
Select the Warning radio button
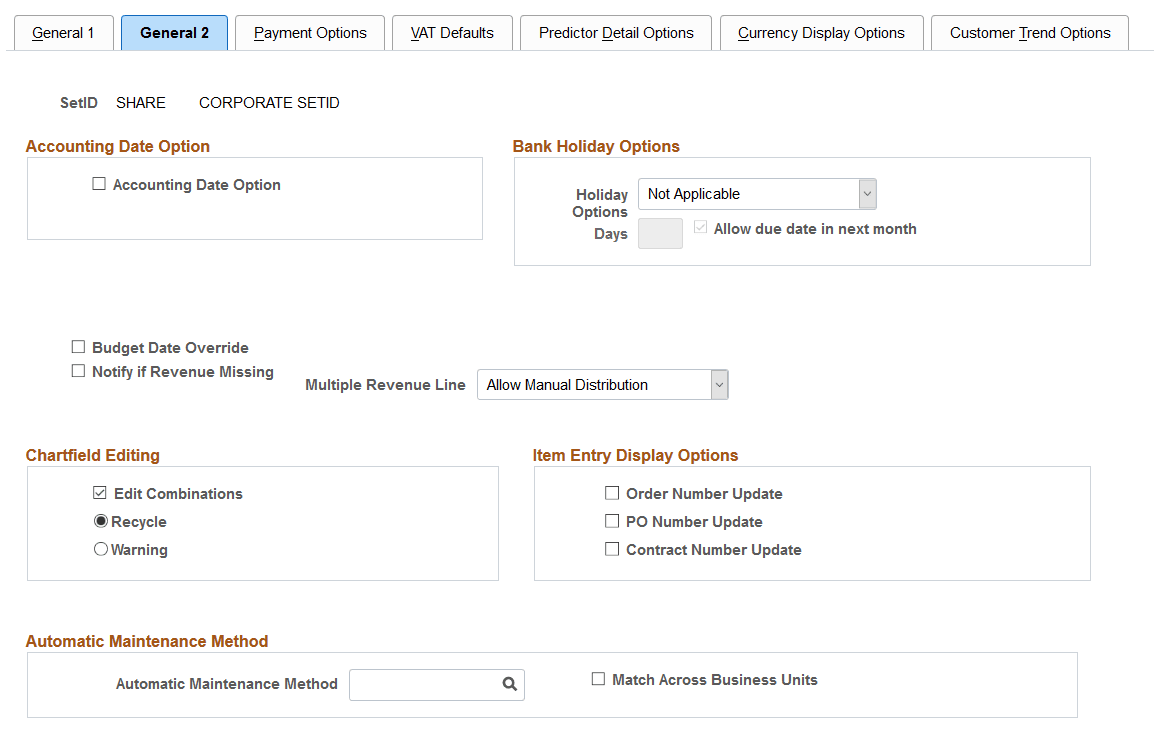pyautogui.click(x=101, y=548)
